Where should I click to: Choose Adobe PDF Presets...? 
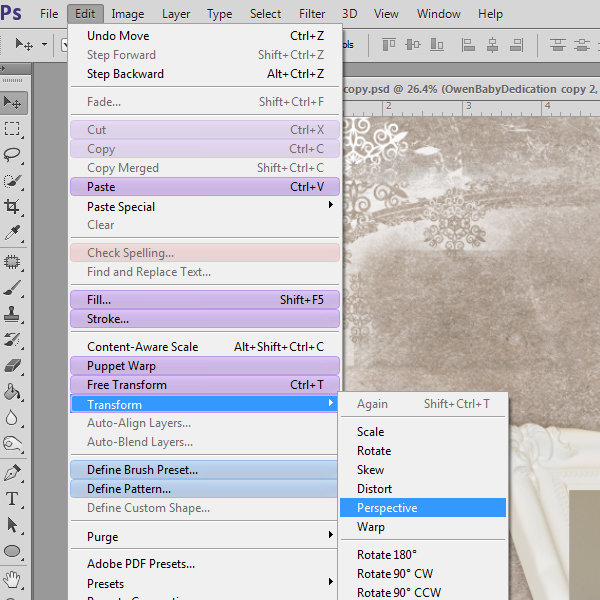pyautogui.click(x=205, y=564)
